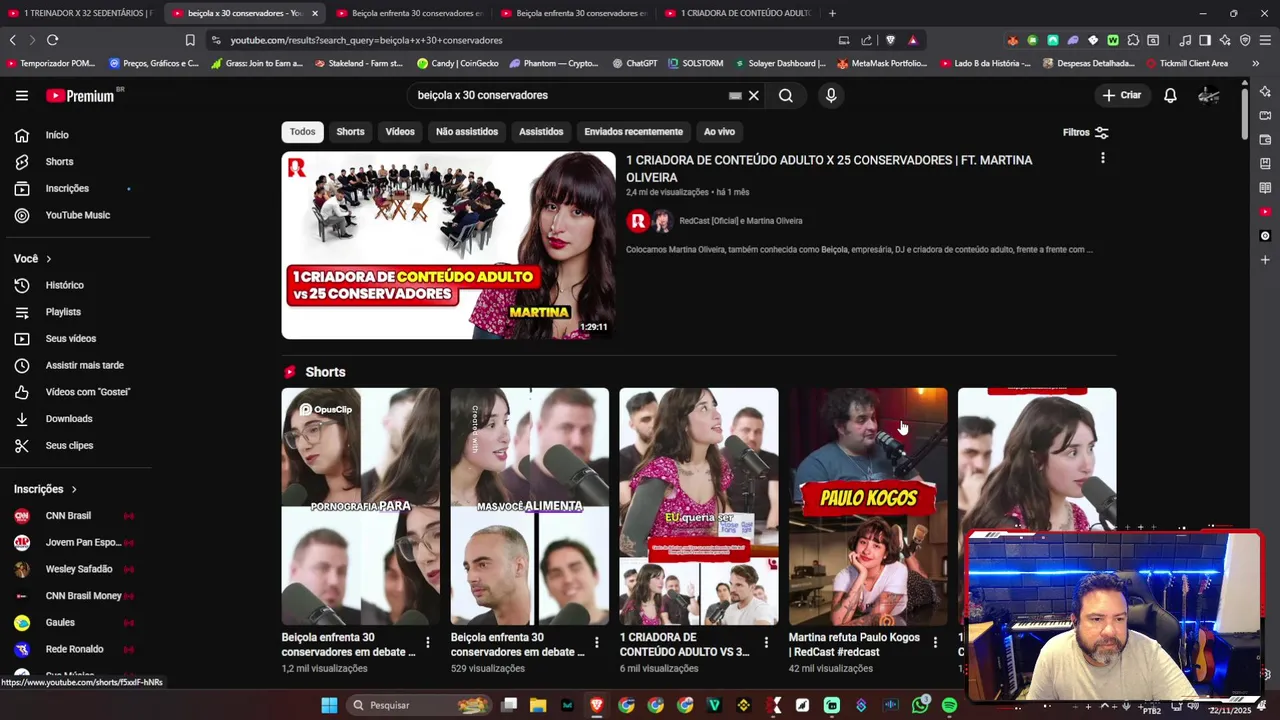Screen dimensions: 1280x720
Task: Toggle the browser sidebar panel icon
Action: [x=1205, y=40]
